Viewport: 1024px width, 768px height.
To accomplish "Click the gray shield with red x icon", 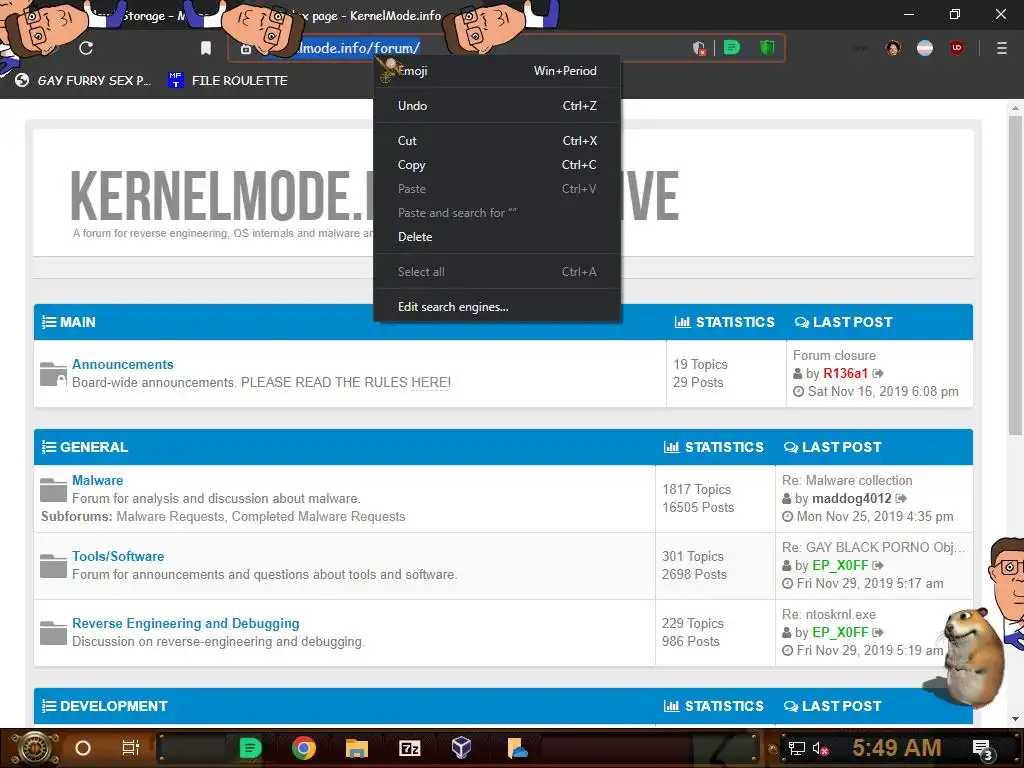I will coord(699,48).
